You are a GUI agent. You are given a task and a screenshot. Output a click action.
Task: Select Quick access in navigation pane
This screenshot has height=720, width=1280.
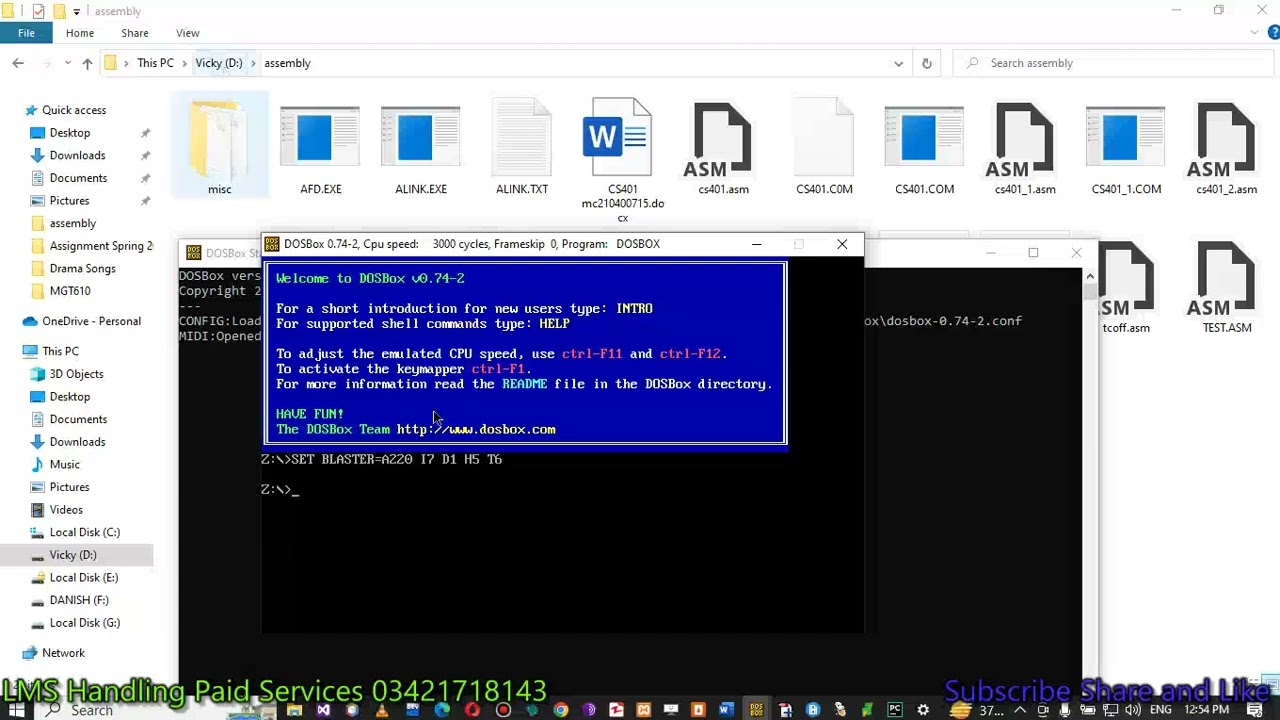coord(74,110)
